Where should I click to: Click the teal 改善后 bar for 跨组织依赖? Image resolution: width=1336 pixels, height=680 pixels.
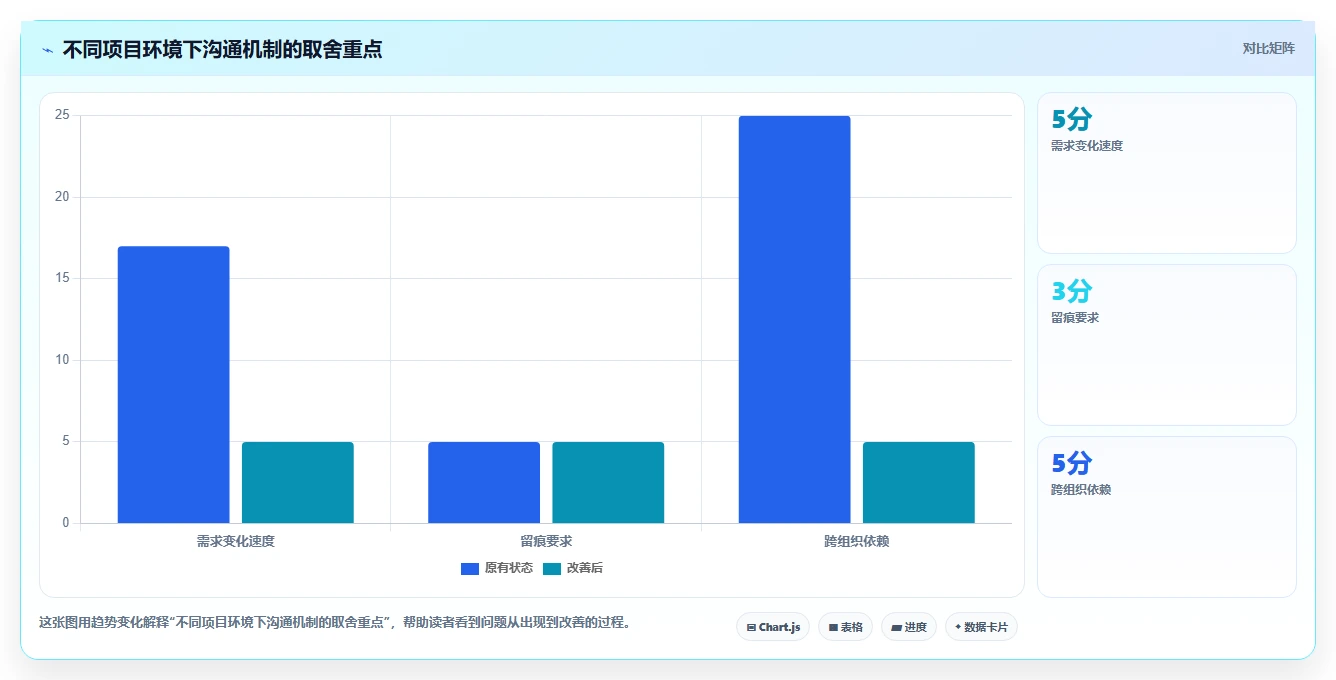pyautogui.click(x=919, y=482)
